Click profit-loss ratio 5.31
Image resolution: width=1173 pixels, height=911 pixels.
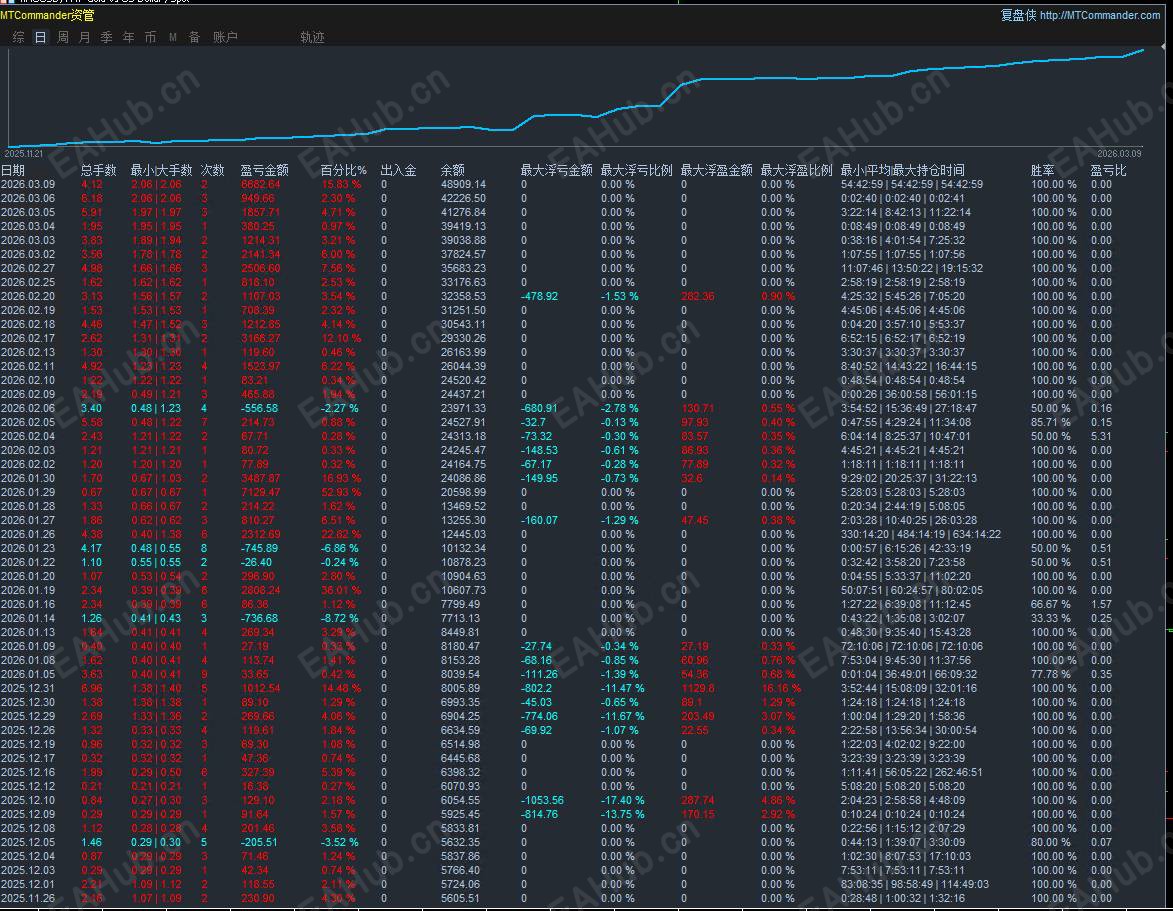[x=1100, y=436]
